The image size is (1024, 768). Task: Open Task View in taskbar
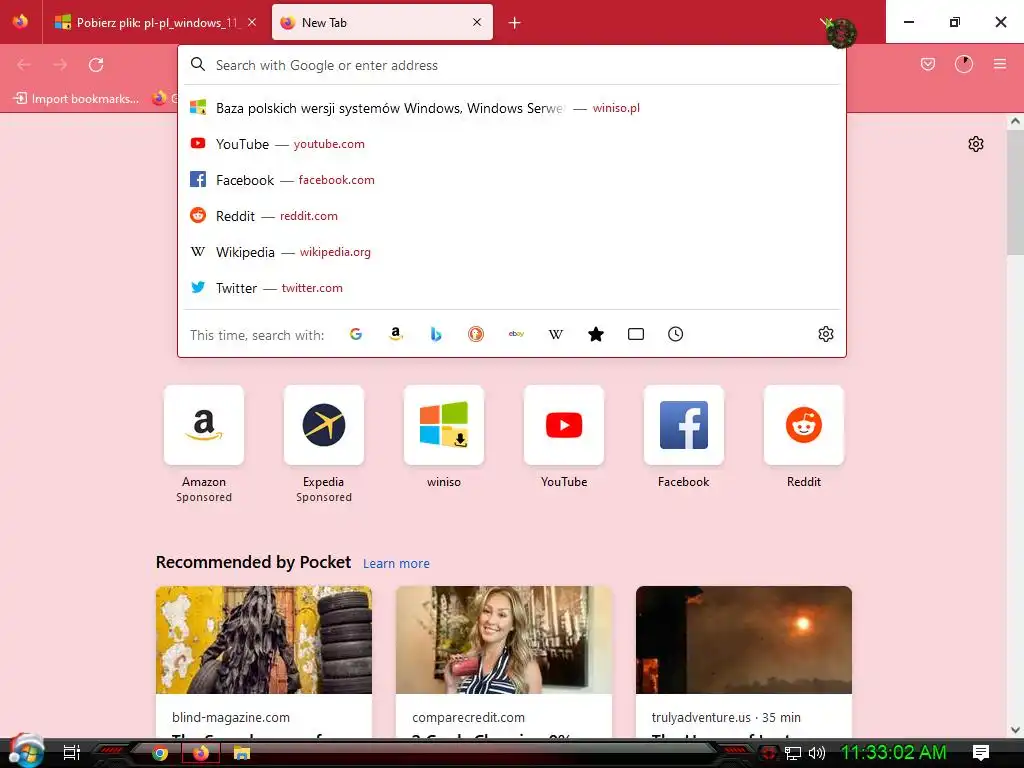click(71, 753)
